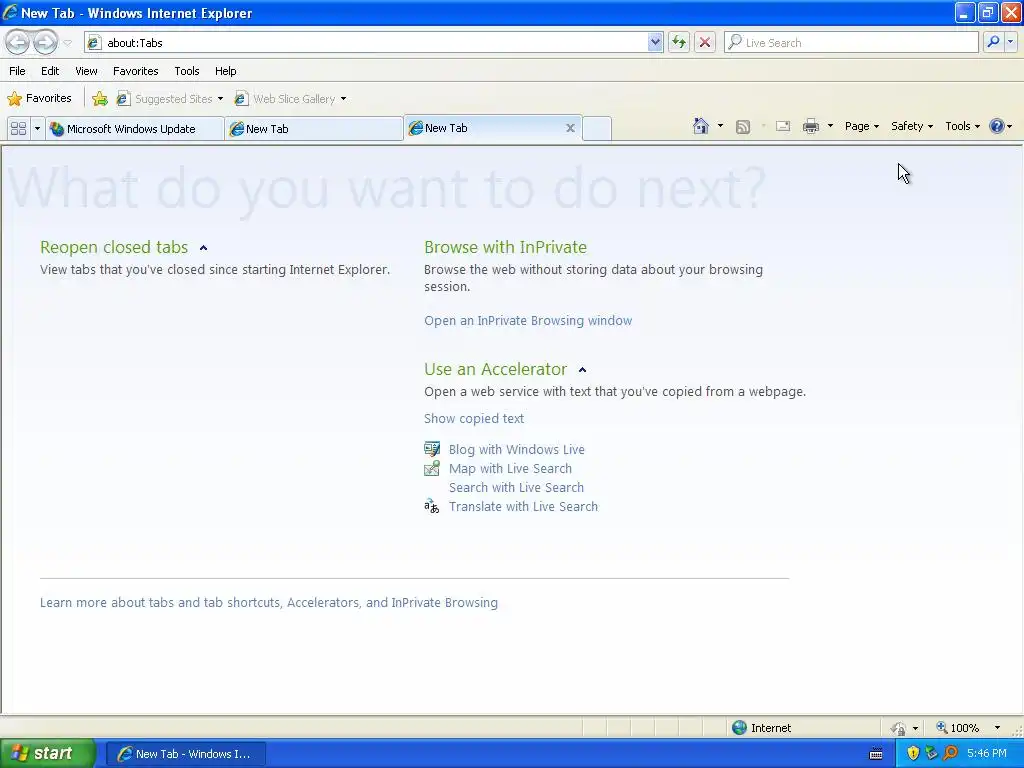Open Web Slice Gallery link

click(x=286, y=99)
